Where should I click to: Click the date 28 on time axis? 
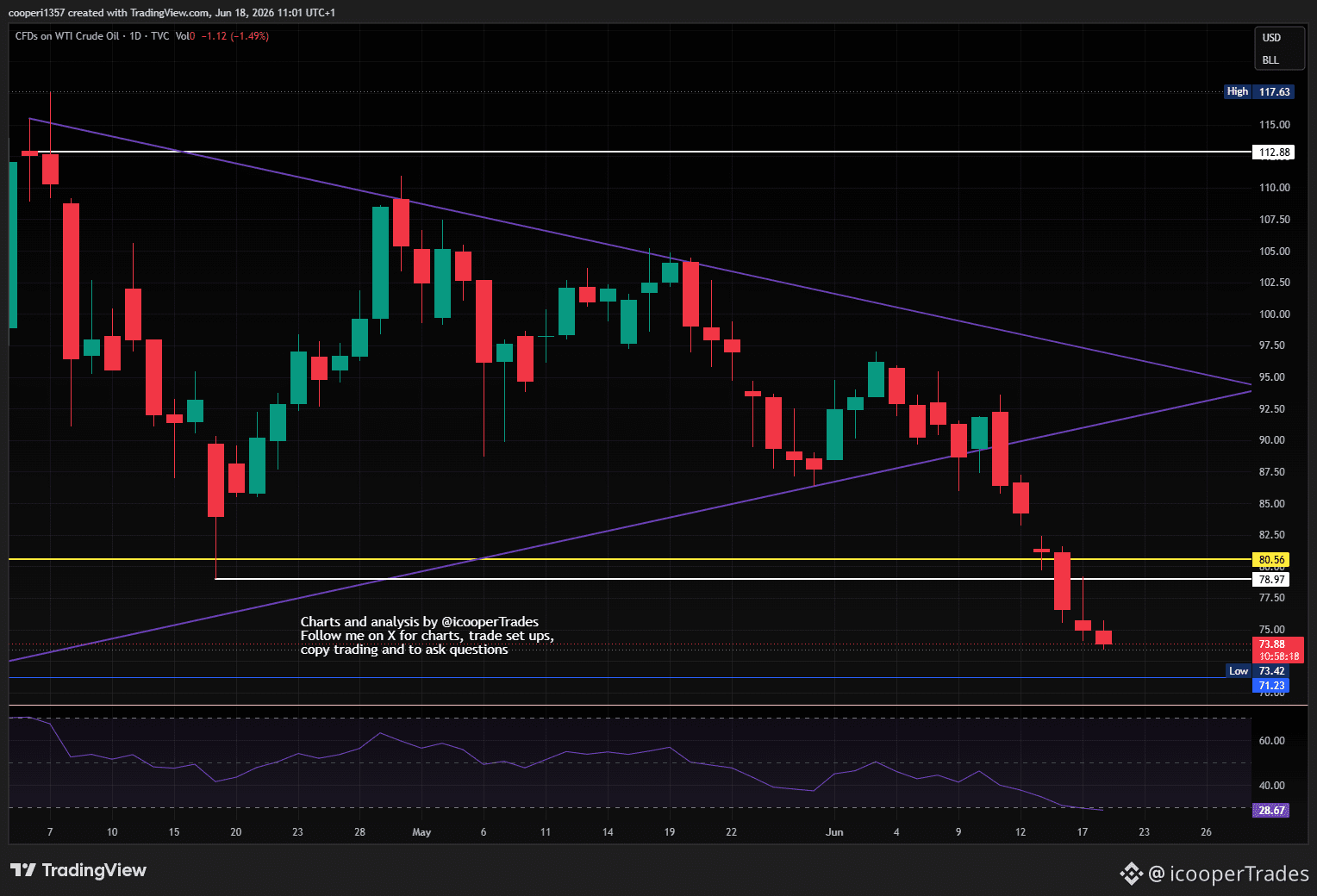[360, 832]
